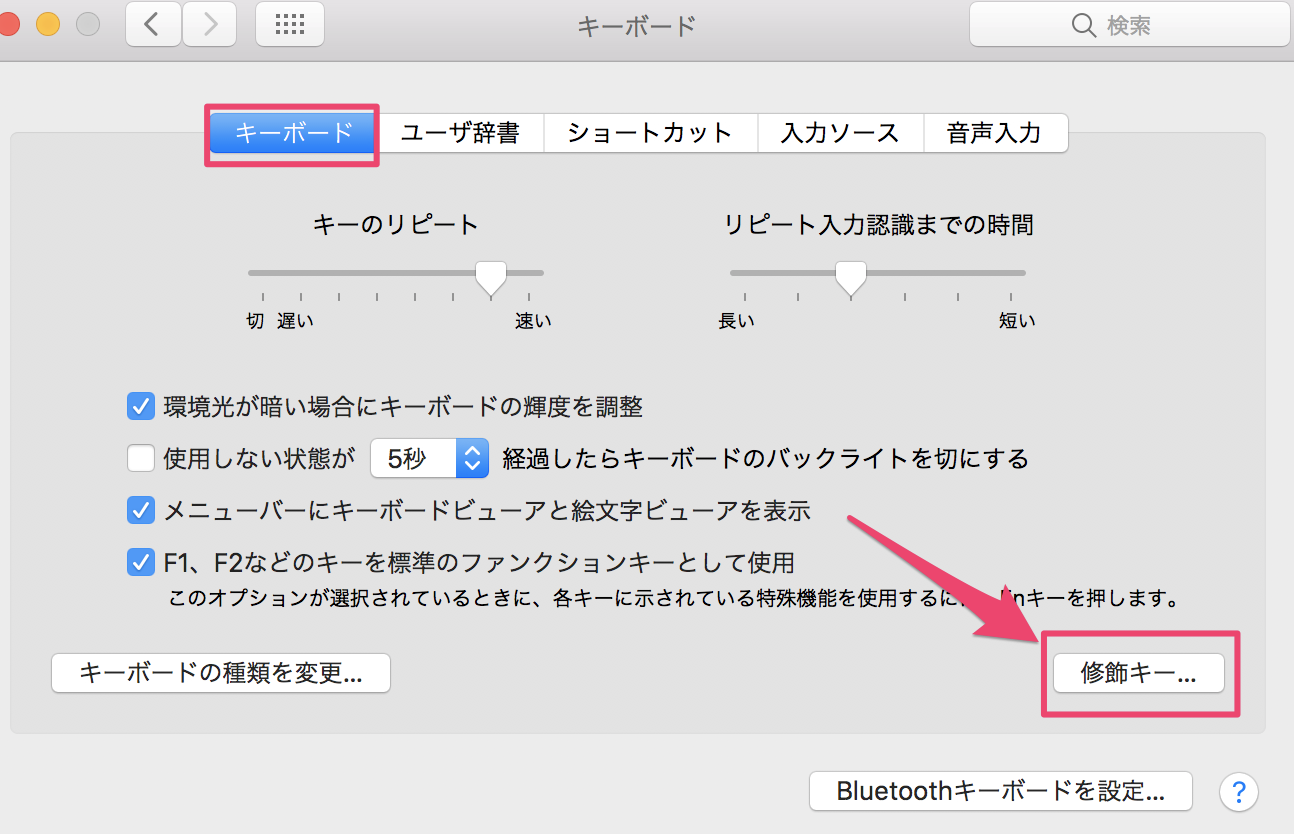Switch to the 音声入力 tab
The image size is (1294, 834).
(996, 132)
